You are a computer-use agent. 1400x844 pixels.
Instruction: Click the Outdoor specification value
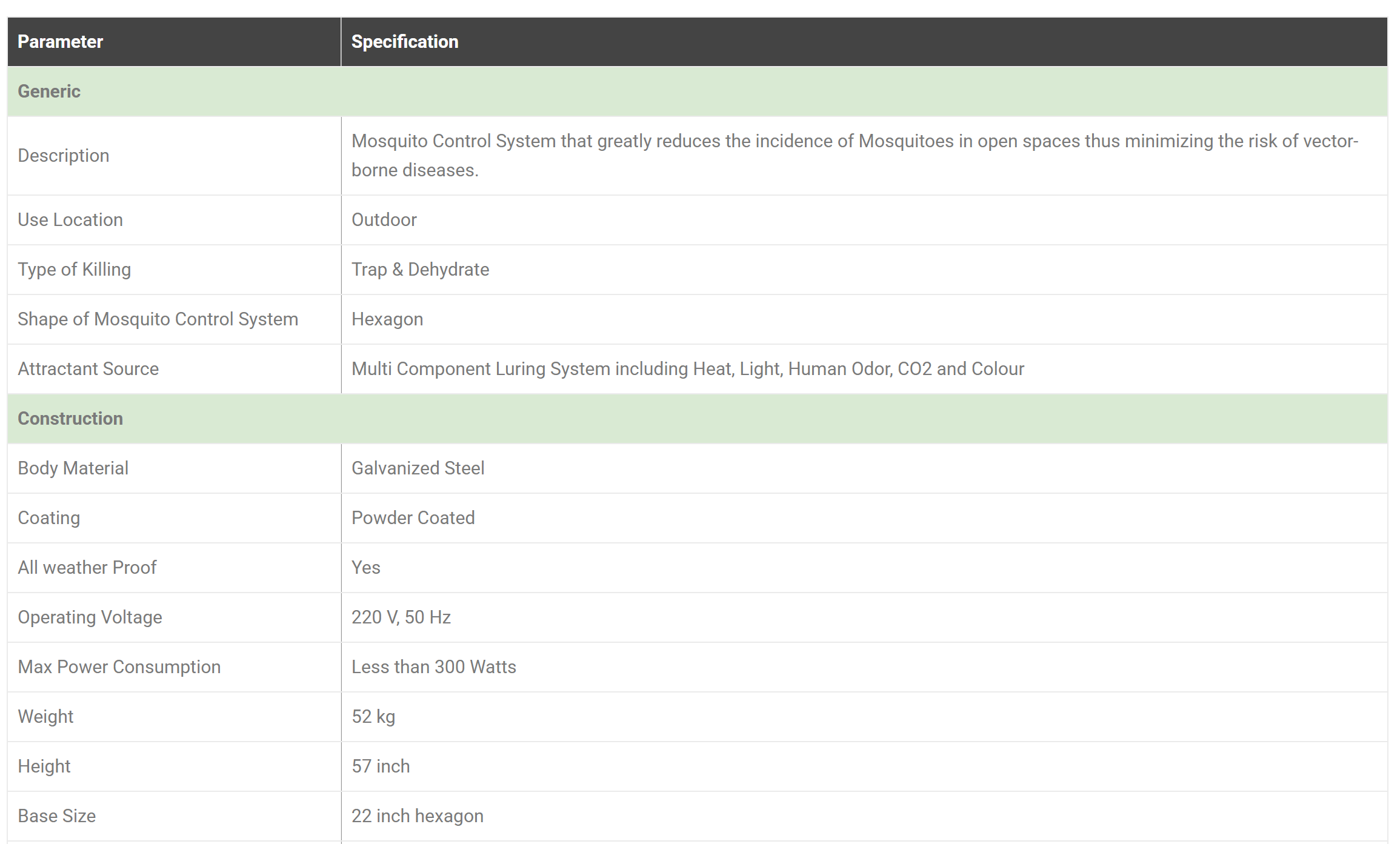pyautogui.click(x=384, y=220)
